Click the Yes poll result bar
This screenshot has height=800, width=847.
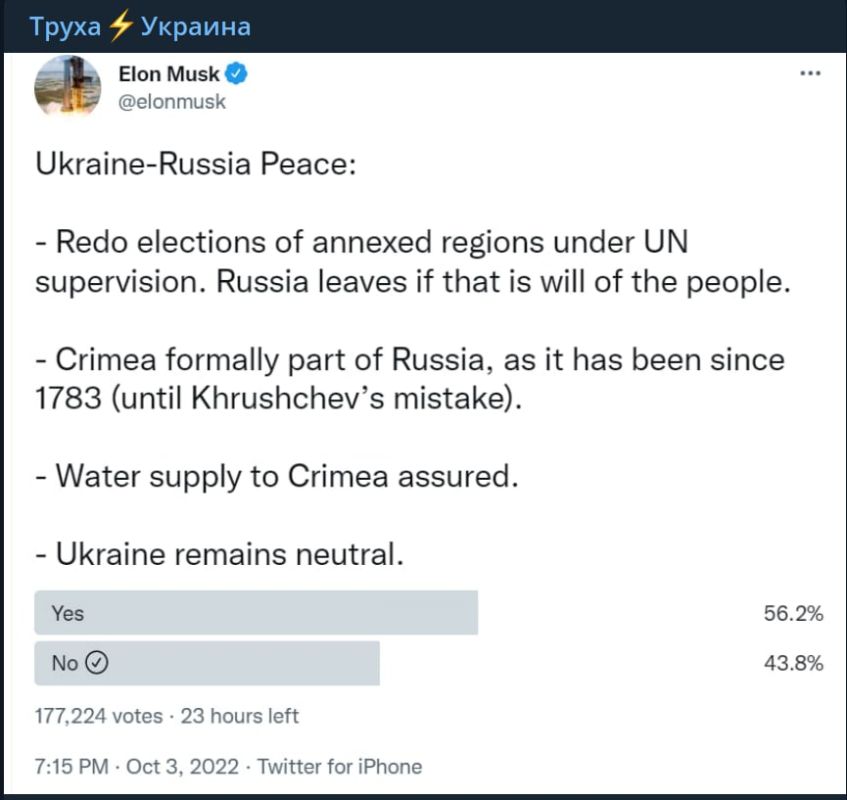[x=256, y=612]
